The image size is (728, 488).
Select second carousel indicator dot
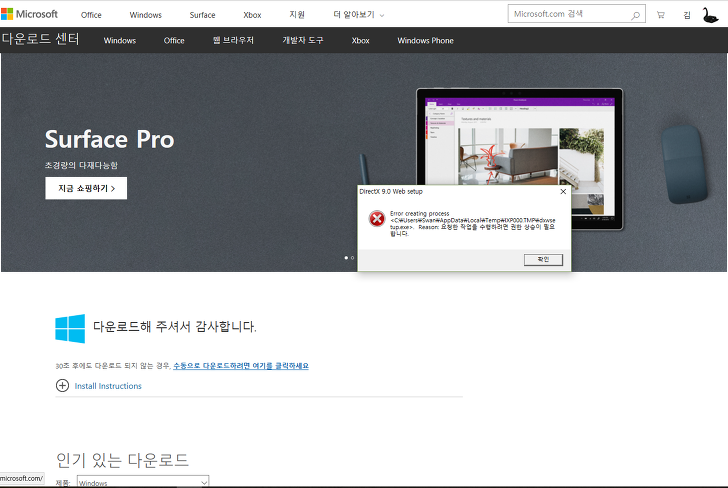click(352, 258)
